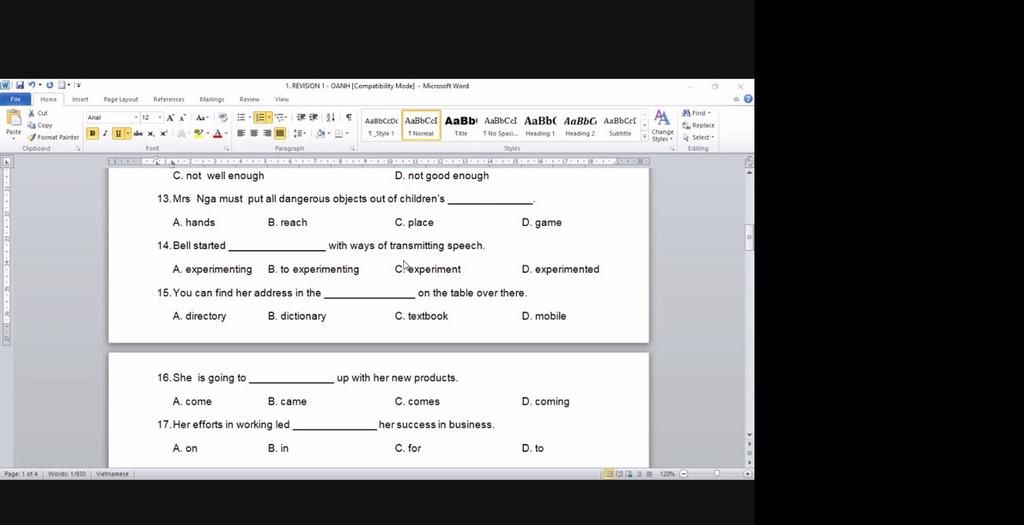Expand the underline style dropdown arrow
Screen dimensions: 1024x525
(x=127, y=133)
